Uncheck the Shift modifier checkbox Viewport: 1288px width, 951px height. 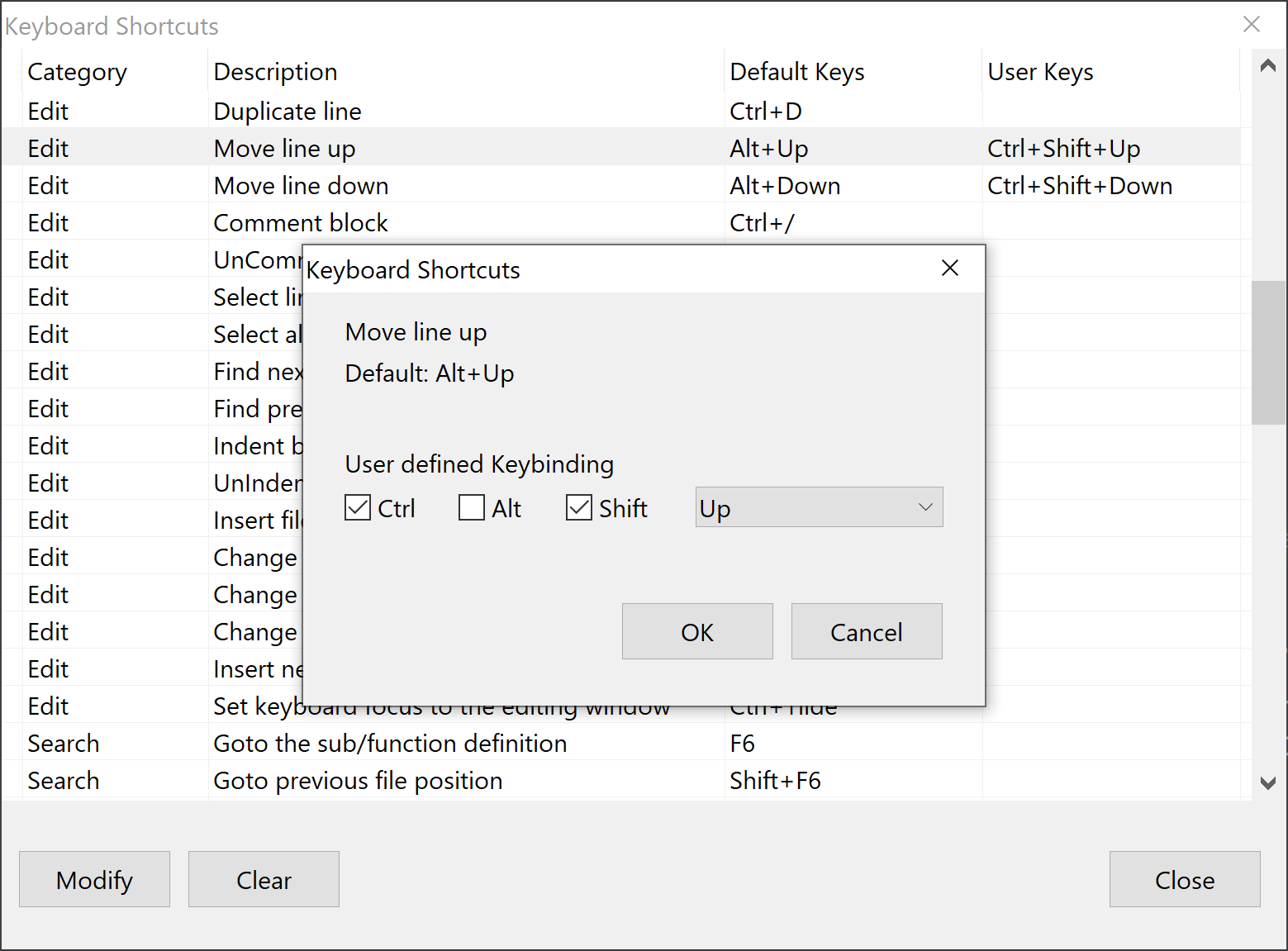click(x=579, y=508)
